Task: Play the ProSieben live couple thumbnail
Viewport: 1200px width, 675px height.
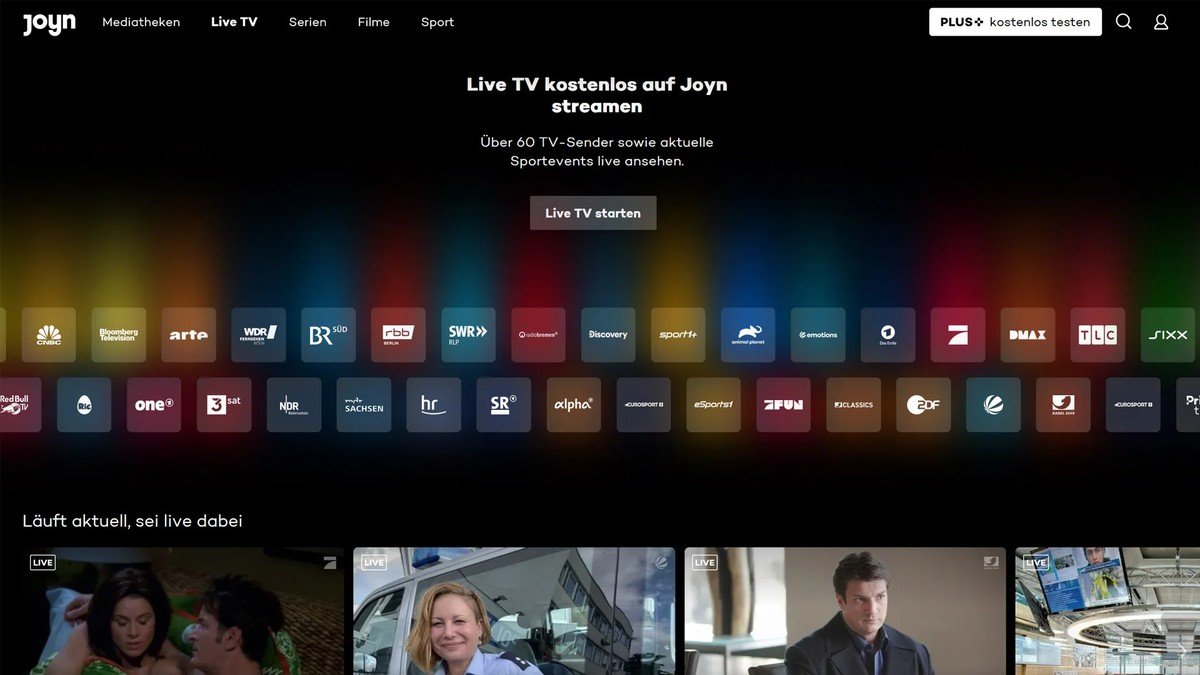Action: pyautogui.click(x=183, y=611)
